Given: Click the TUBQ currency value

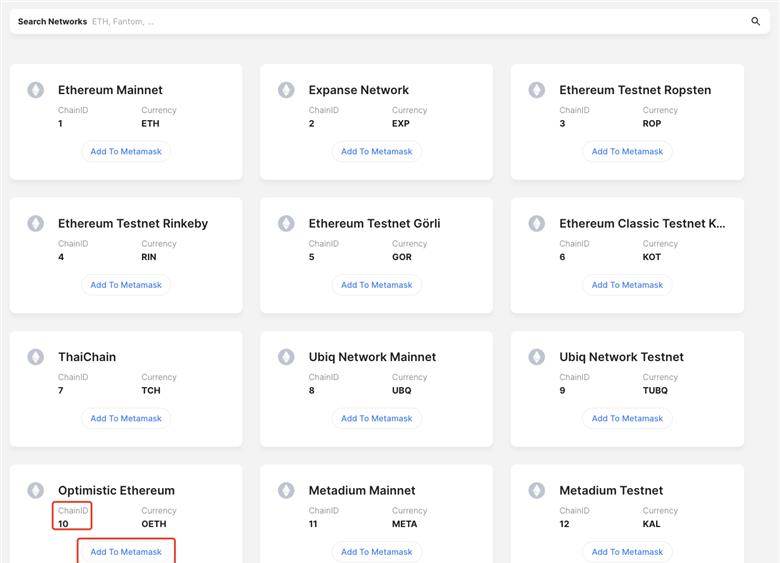Looking at the screenshot, I should 655,390.
